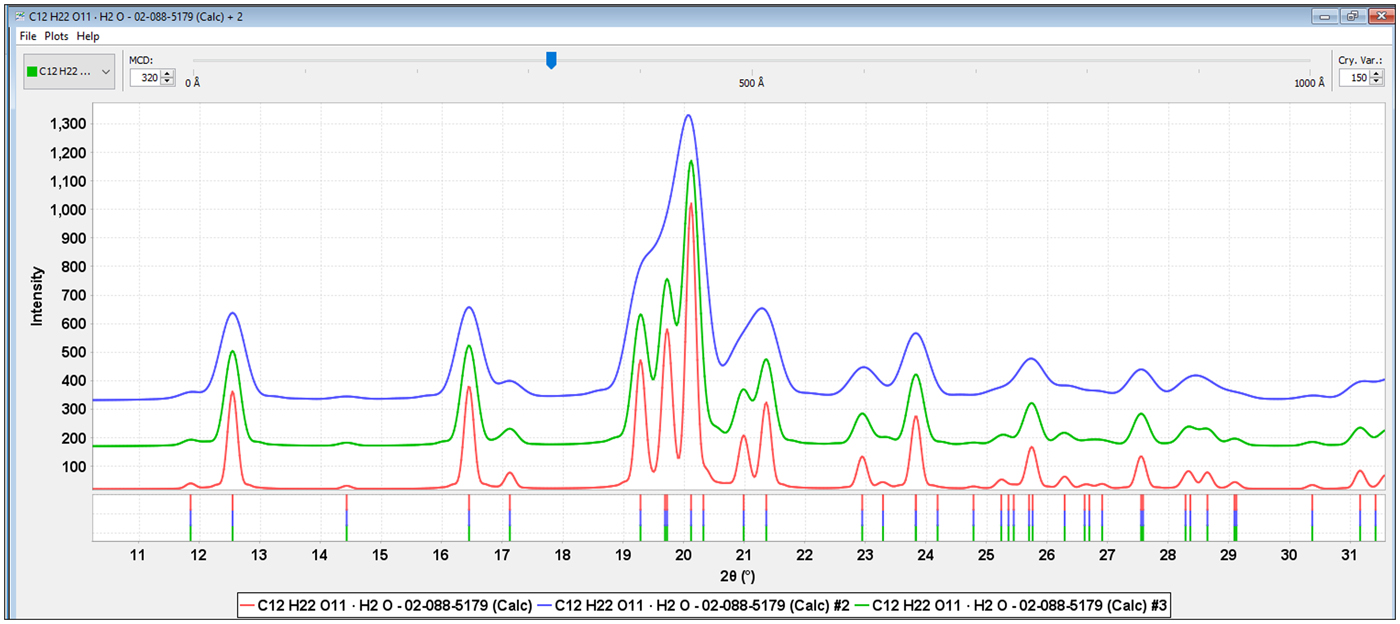Open the Plots menu
This screenshot has width=1400, height=624.
coord(56,36)
